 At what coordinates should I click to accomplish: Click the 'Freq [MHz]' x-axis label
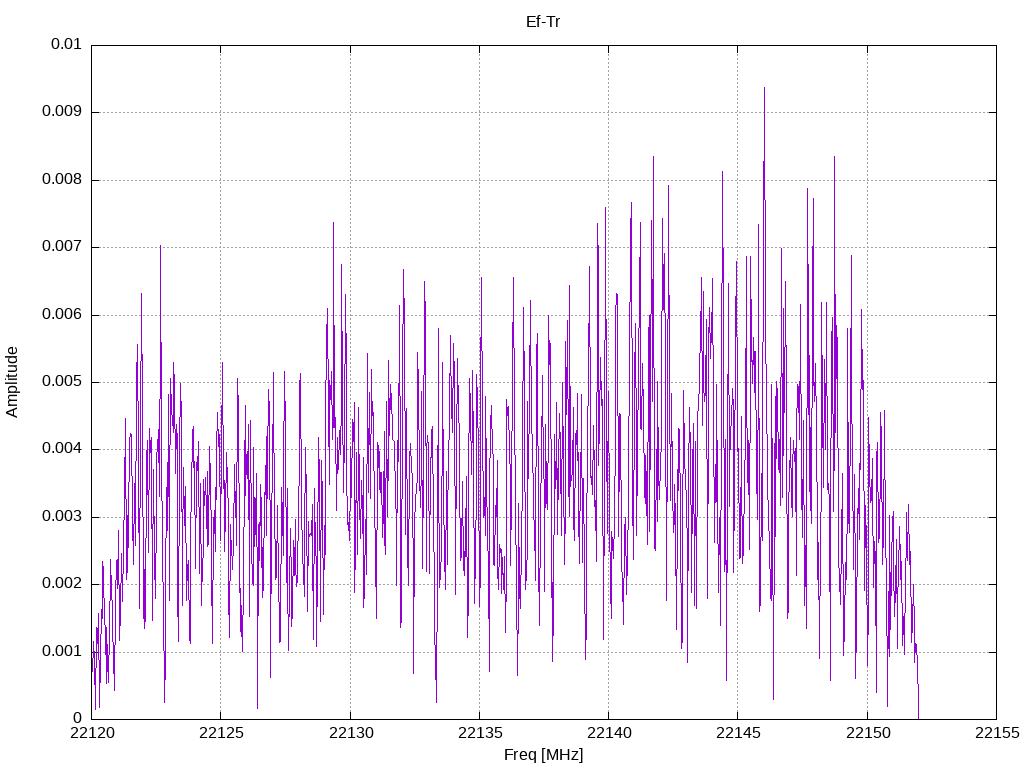543,755
